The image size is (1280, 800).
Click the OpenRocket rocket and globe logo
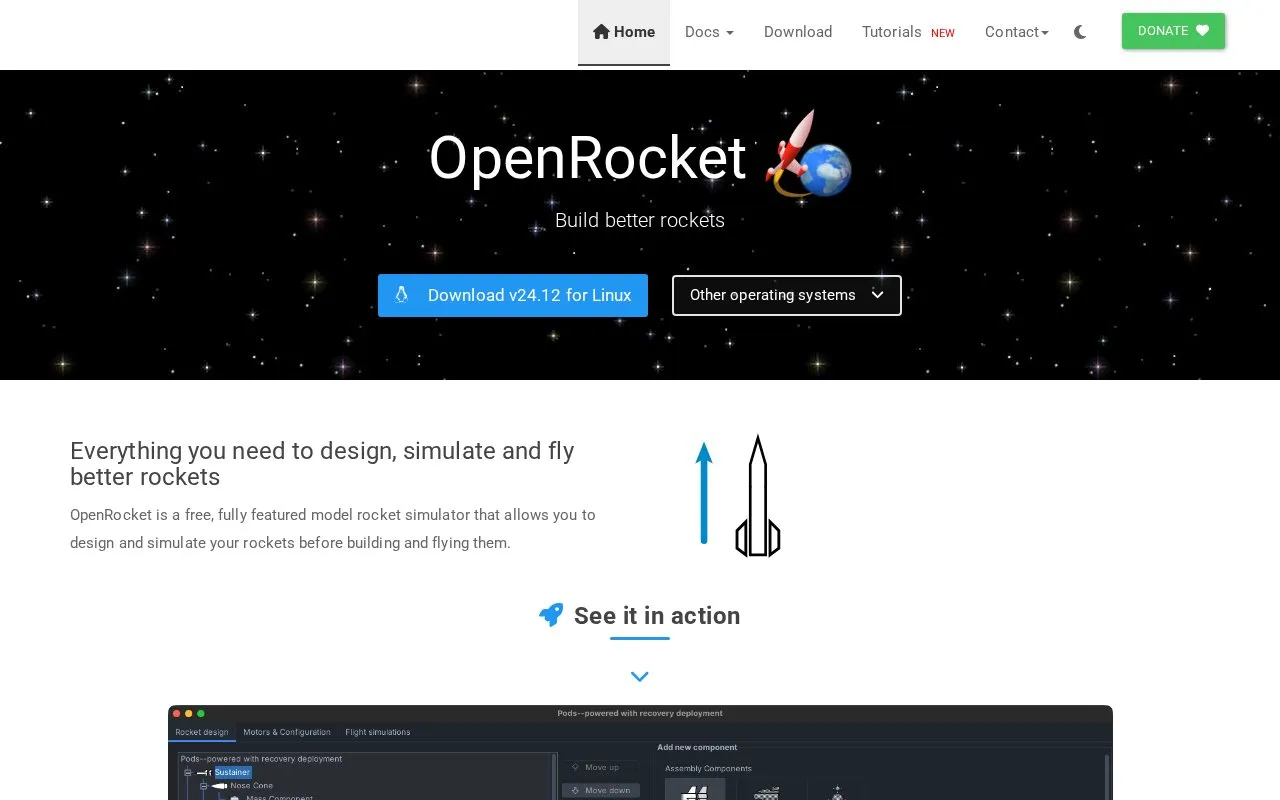(808, 155)
